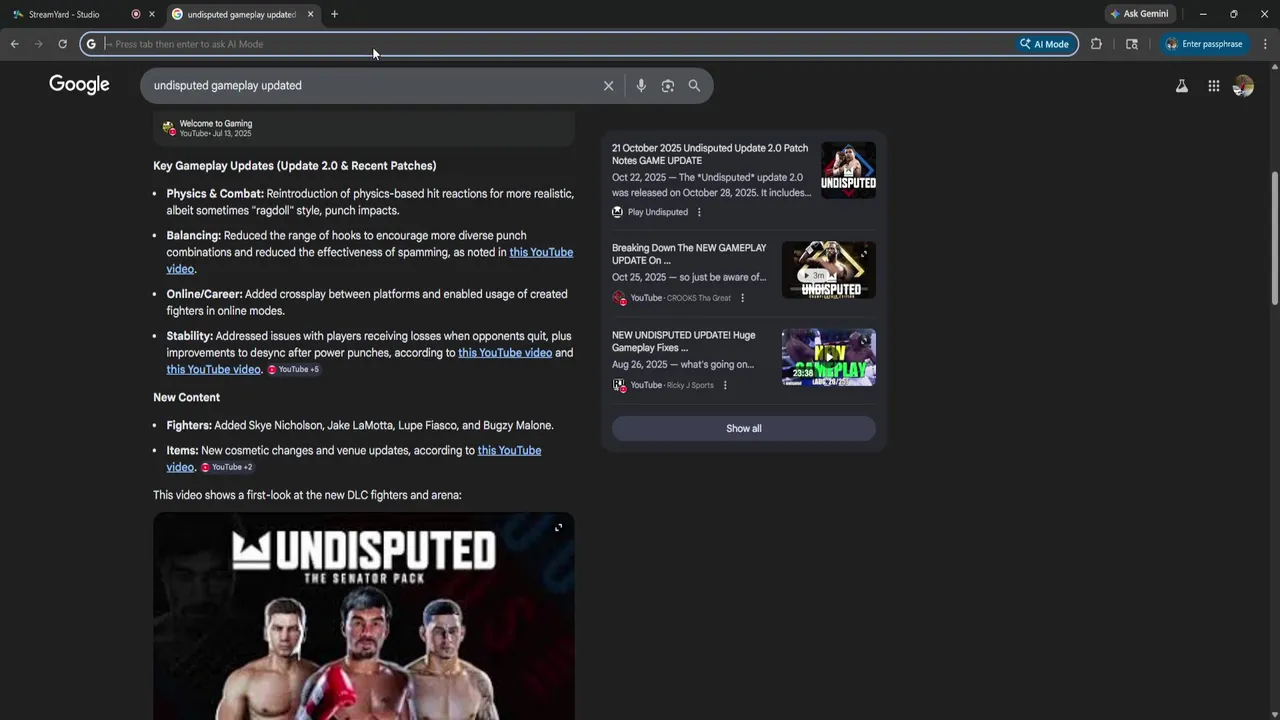Click Play Undisputed source icon

[x=617, y=212]
